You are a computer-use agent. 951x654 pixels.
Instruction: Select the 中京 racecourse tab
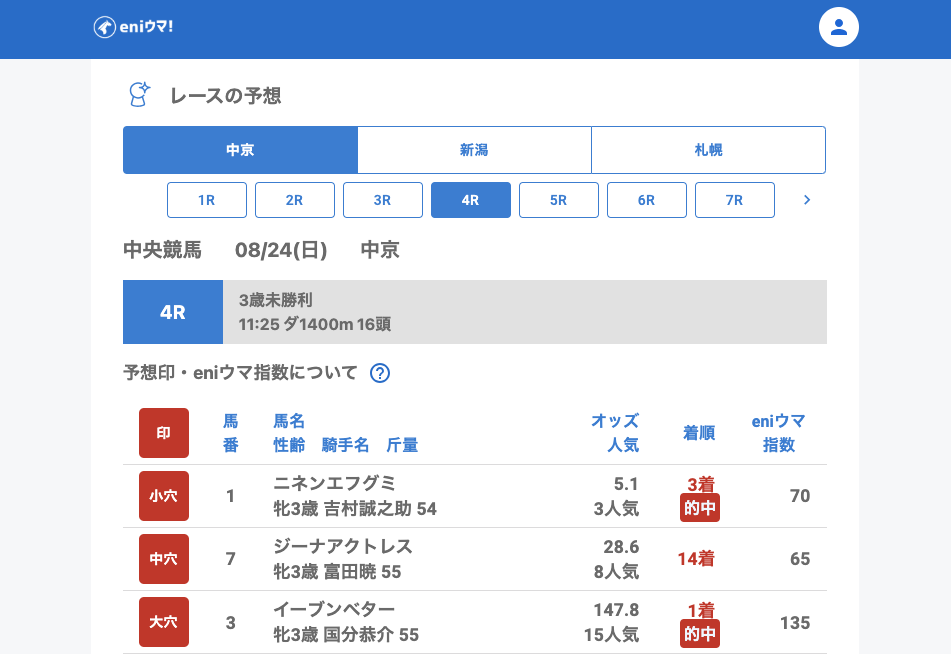pyautogui.click(x=240, y=150)
